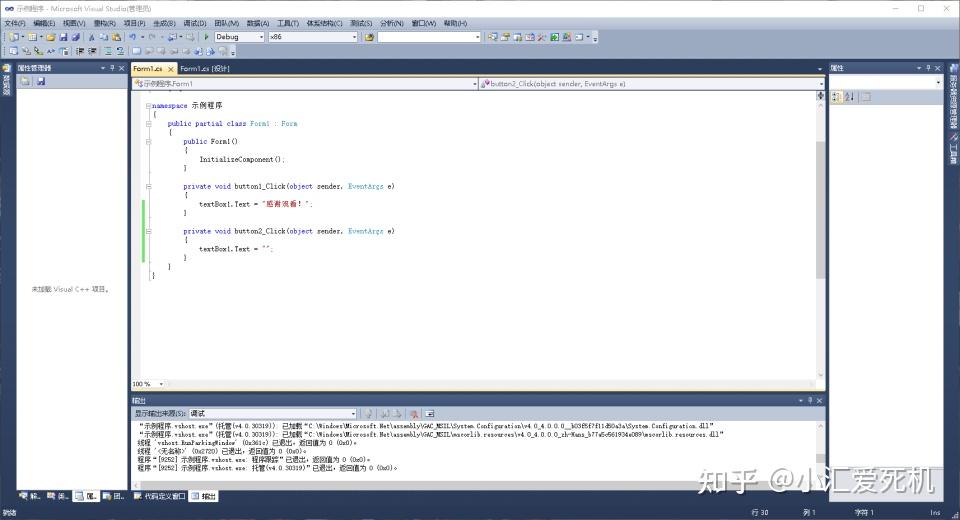Screen dimensions: 960x520
Task: Click the Cut scissors icon
Action: 92,37
